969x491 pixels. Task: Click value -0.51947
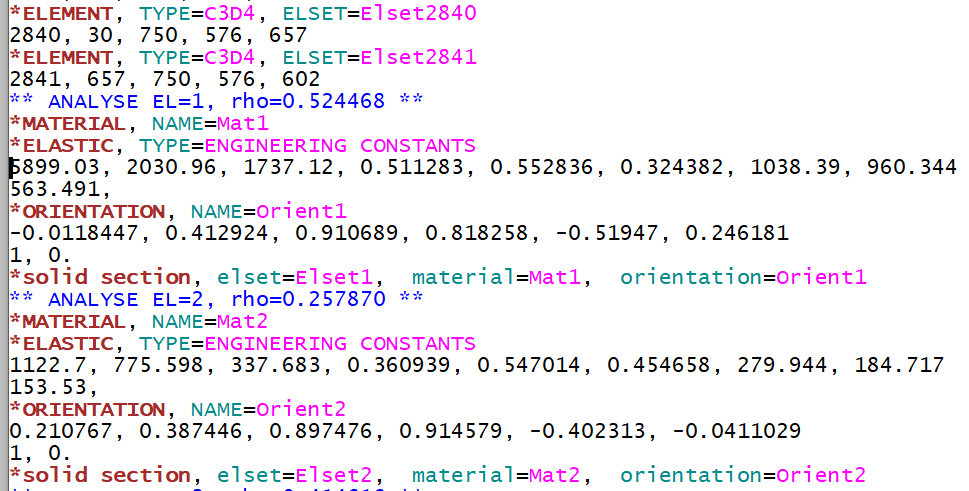(606, 233)
